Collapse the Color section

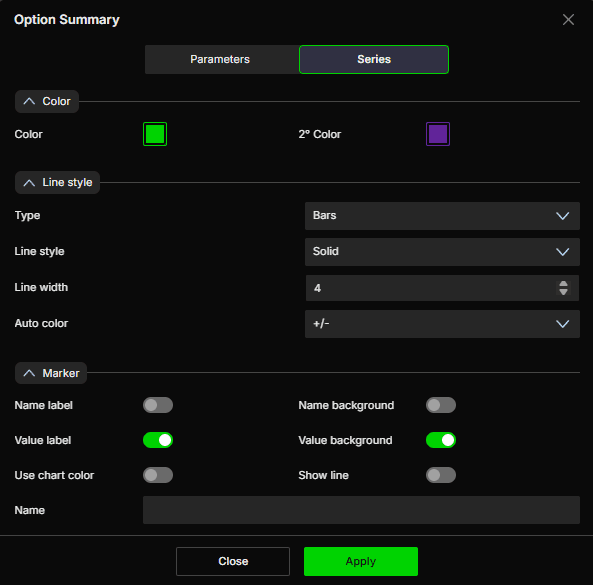47,101
